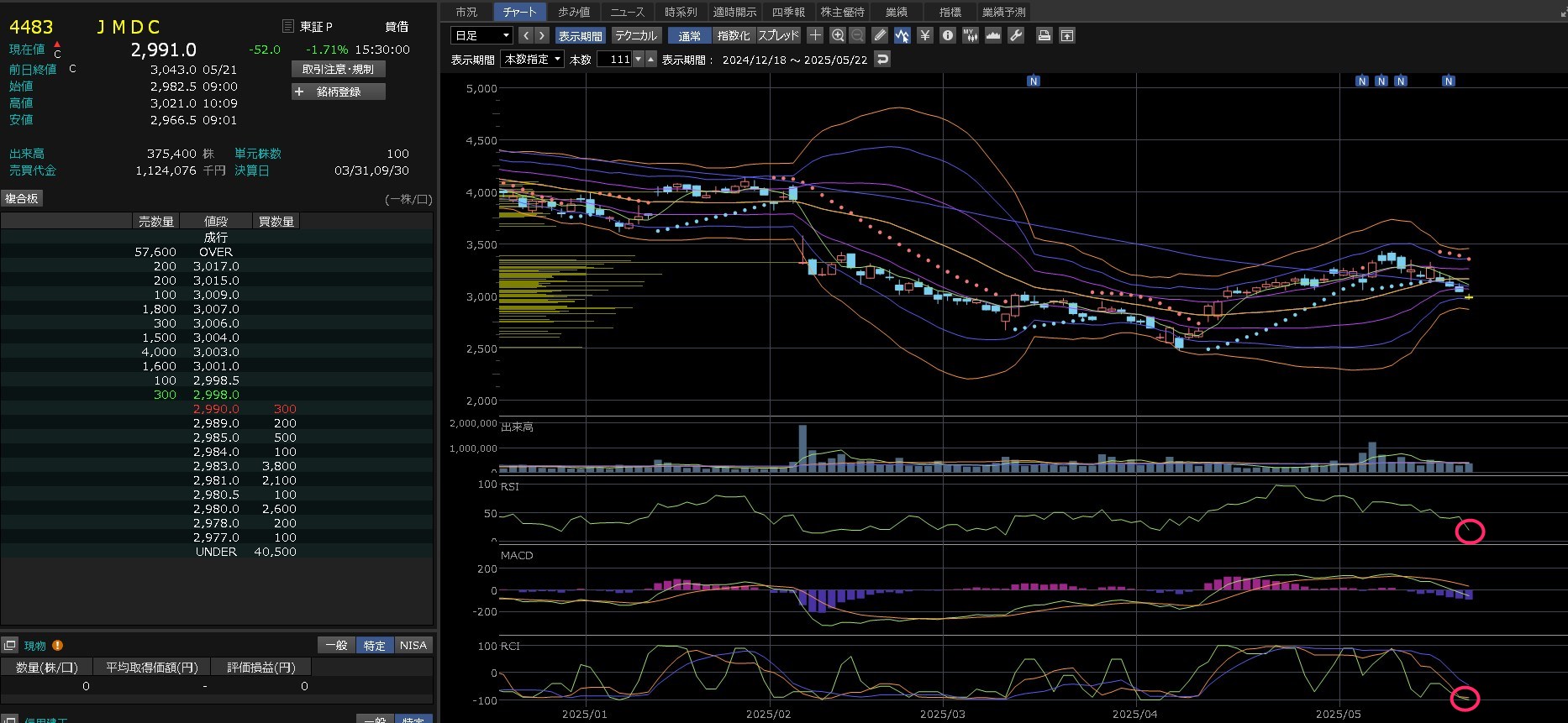
Task: Click the 取引注意・規制 button
Action: [339, 69]
